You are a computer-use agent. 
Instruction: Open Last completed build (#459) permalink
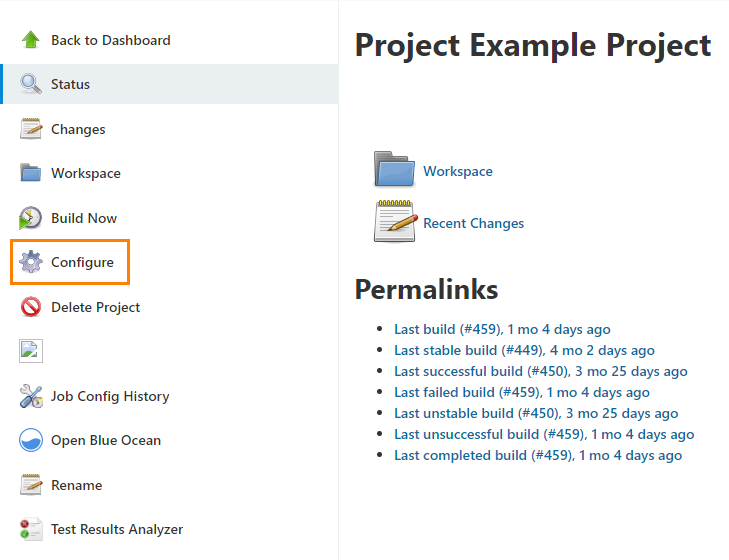(538, 455)
